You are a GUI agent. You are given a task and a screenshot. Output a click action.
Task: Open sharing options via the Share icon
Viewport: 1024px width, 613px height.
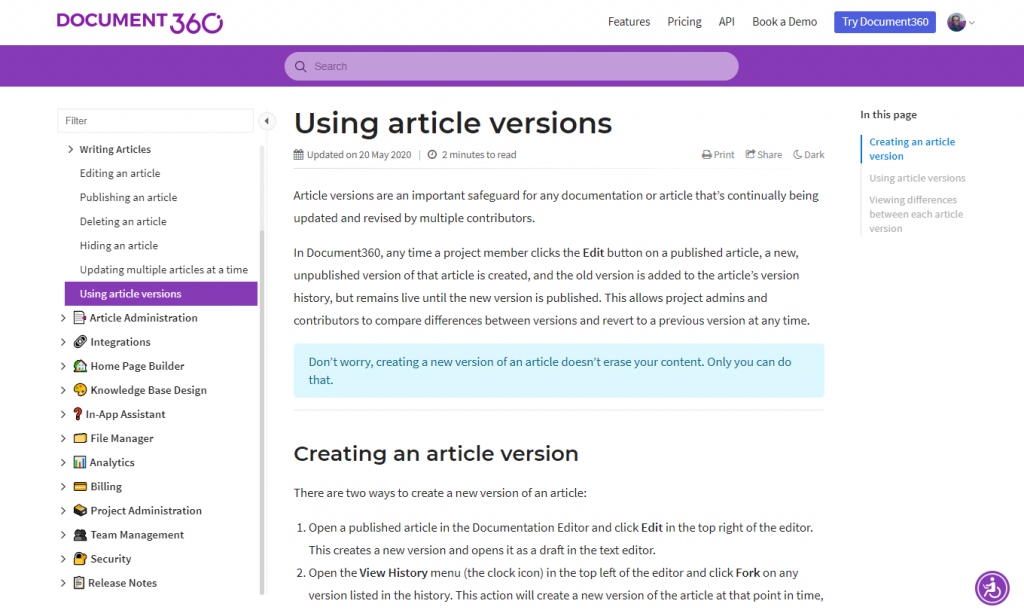[762, 154]
